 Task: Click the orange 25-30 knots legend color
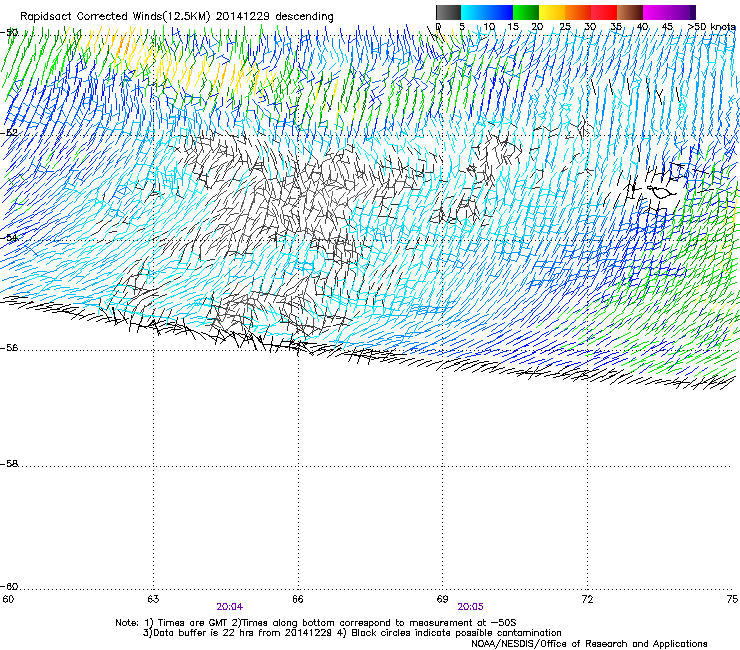(x=578, y=12)
